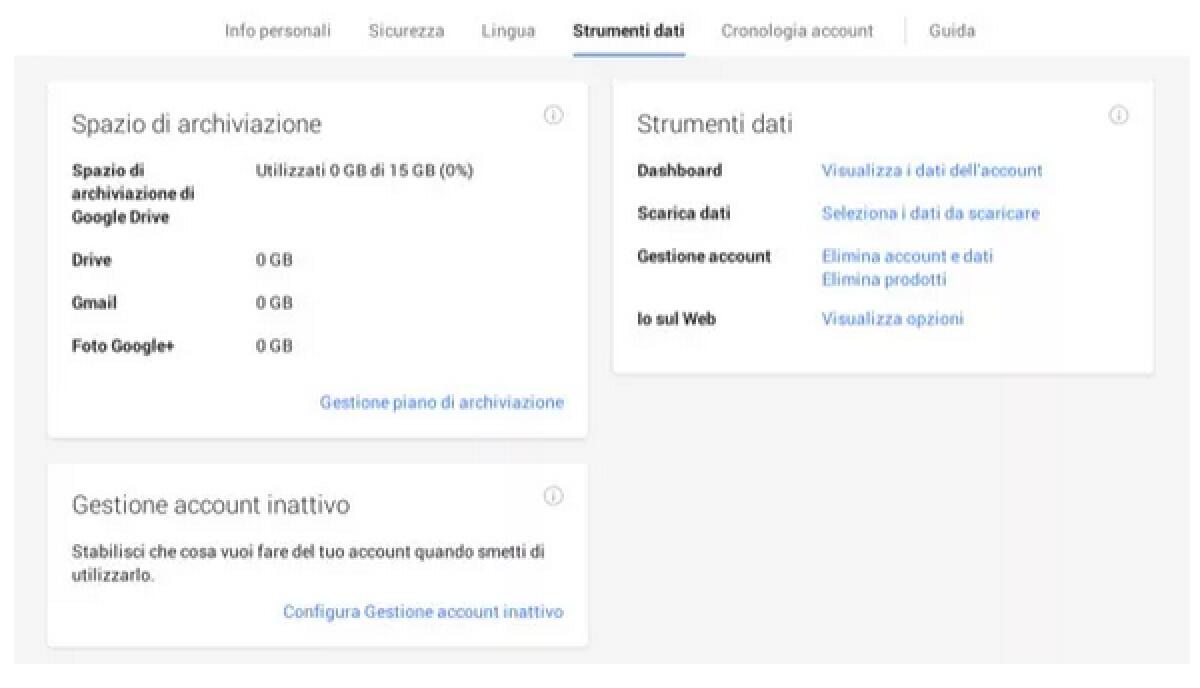
Task: Open the Cronologia account tab
Action: pyautogui.click(x=796, y=30)
